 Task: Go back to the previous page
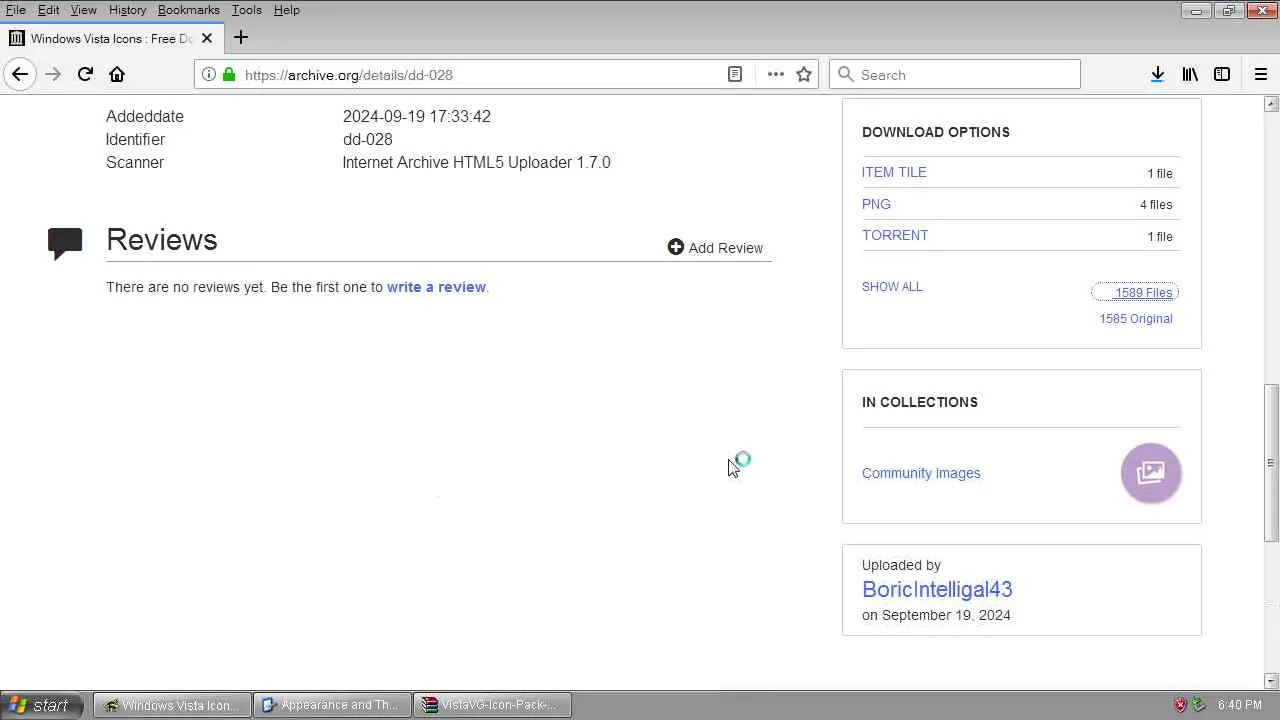tap(20, 74)
